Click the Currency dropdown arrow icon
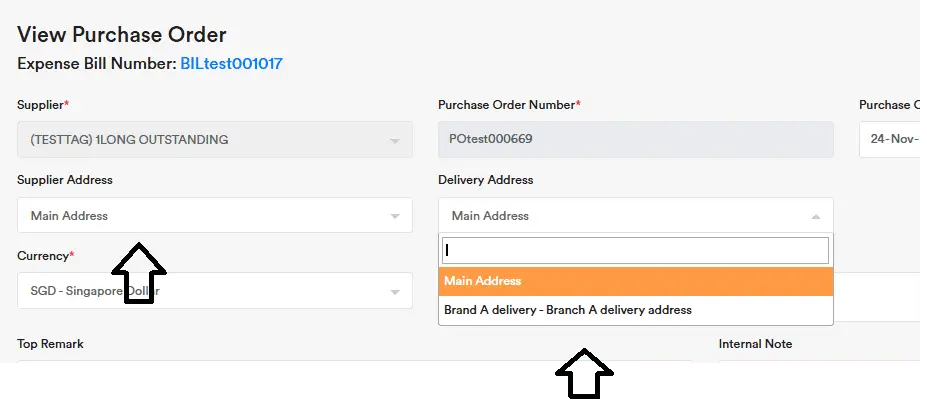The height and width of the screenshot is (416, 927). point(395,292)
